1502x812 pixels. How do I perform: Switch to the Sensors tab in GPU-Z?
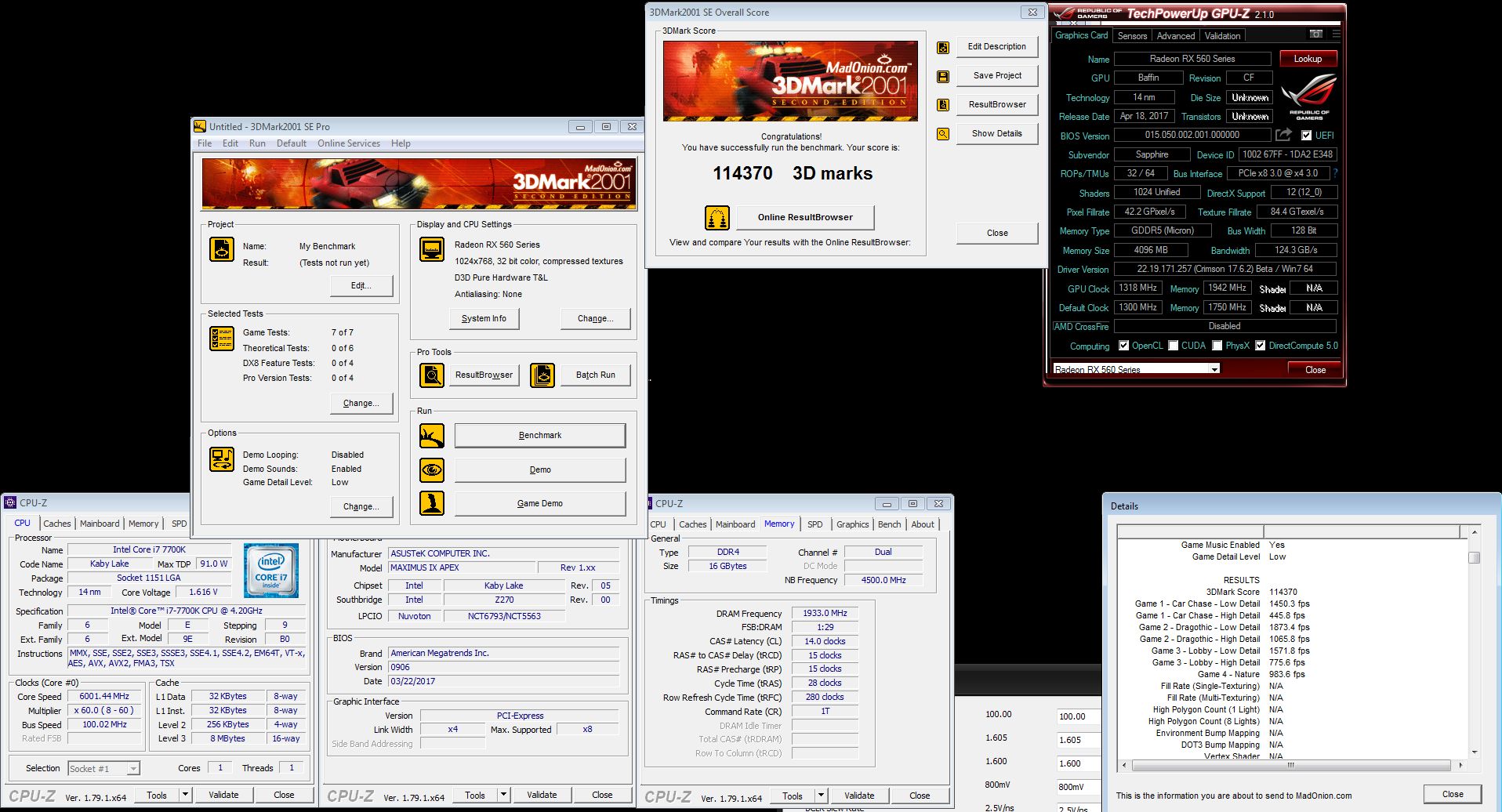(1132, 36)
